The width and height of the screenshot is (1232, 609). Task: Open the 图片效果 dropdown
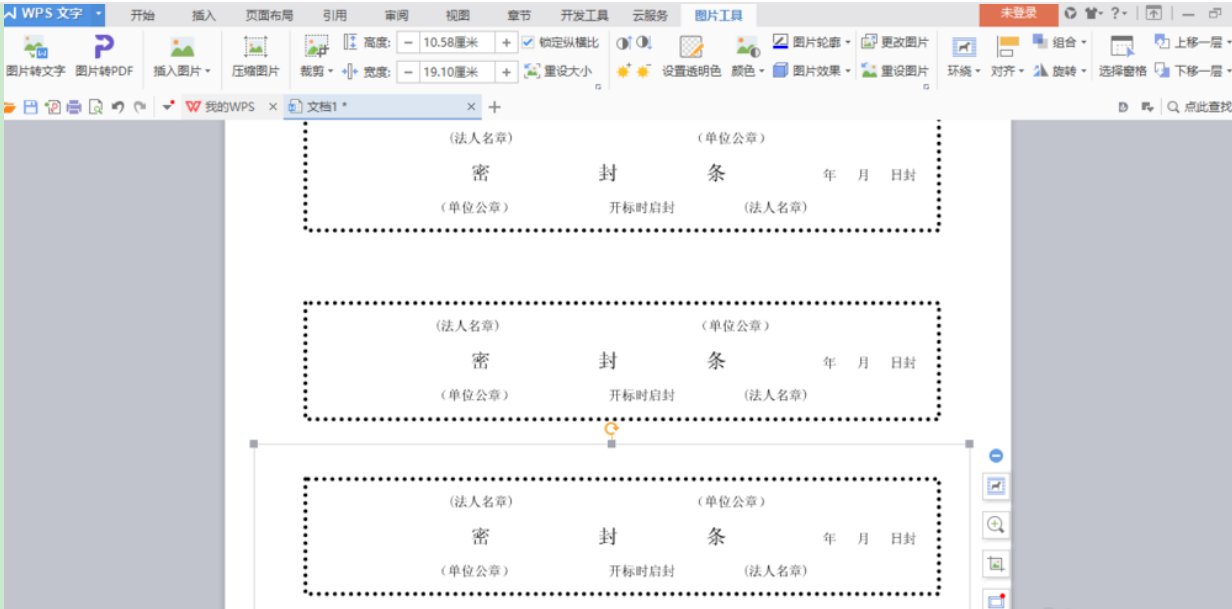[813, 71]
